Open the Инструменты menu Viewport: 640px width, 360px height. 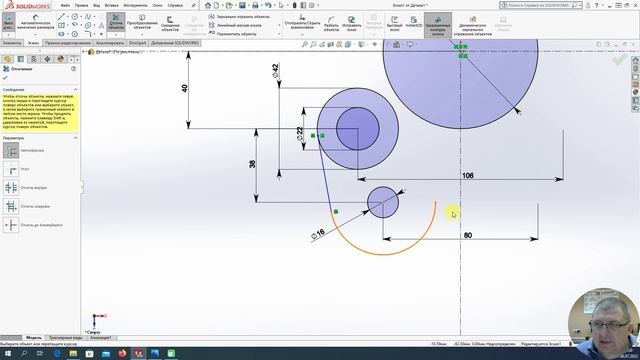[x=135, y=6]
